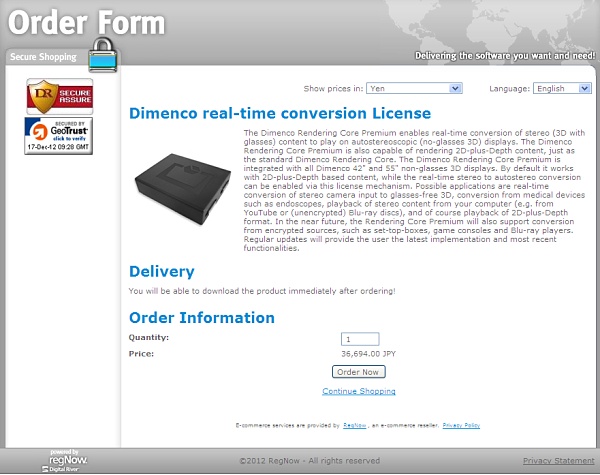The image size is (600, 475).
Task: Open the RegNow link in e-commerce notice
Action: pyautogui.click(x=354, y=425)
